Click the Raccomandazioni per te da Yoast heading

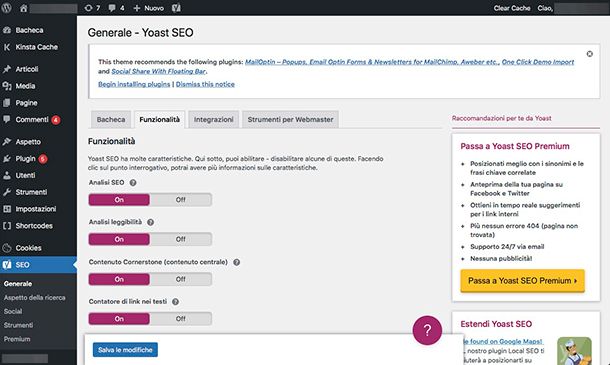click(501, 118)
